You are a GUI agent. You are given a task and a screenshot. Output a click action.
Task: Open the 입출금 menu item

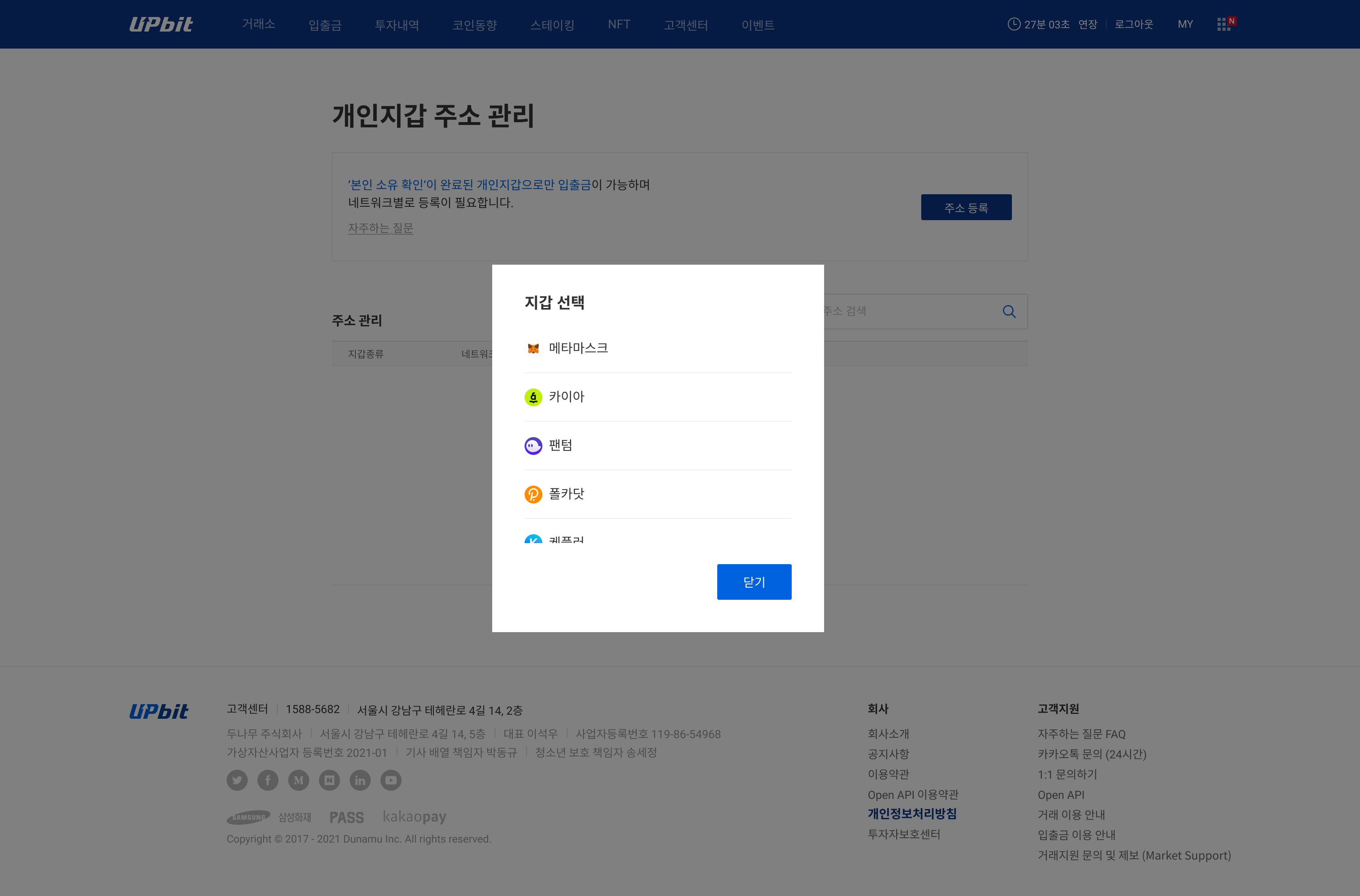325,25
